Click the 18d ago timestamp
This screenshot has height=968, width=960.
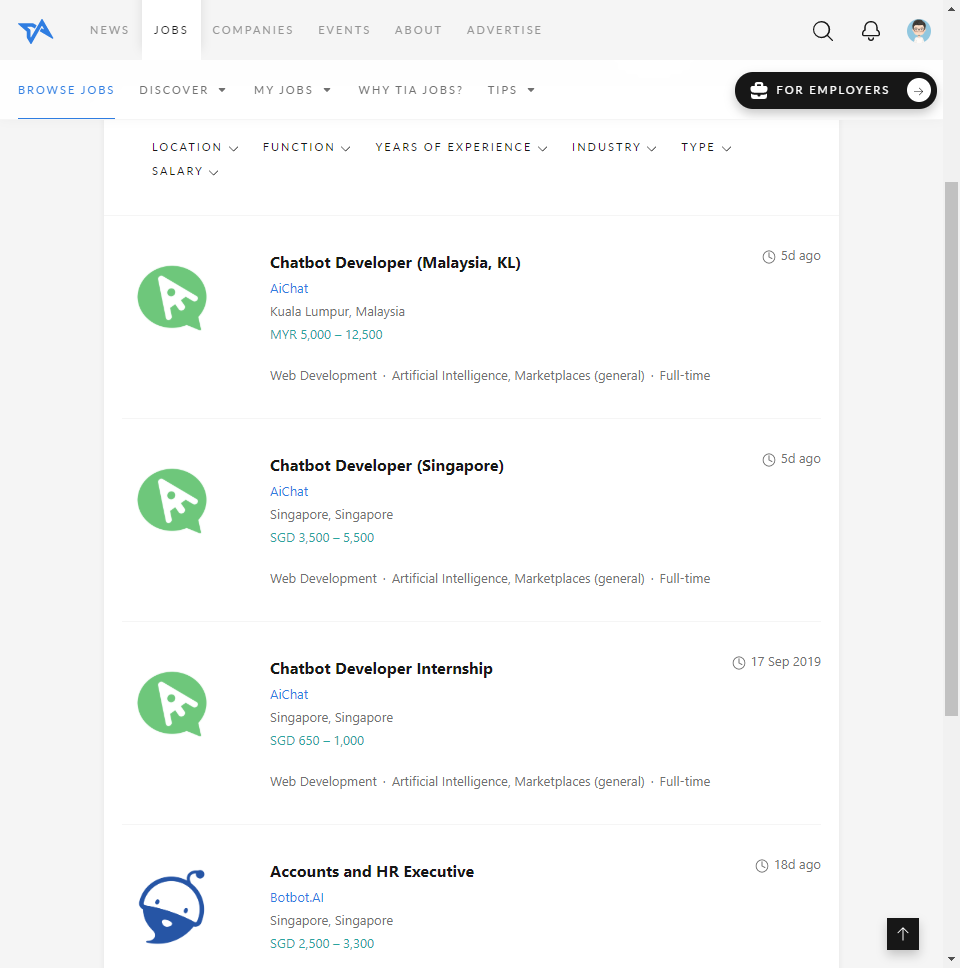point(797,865)
